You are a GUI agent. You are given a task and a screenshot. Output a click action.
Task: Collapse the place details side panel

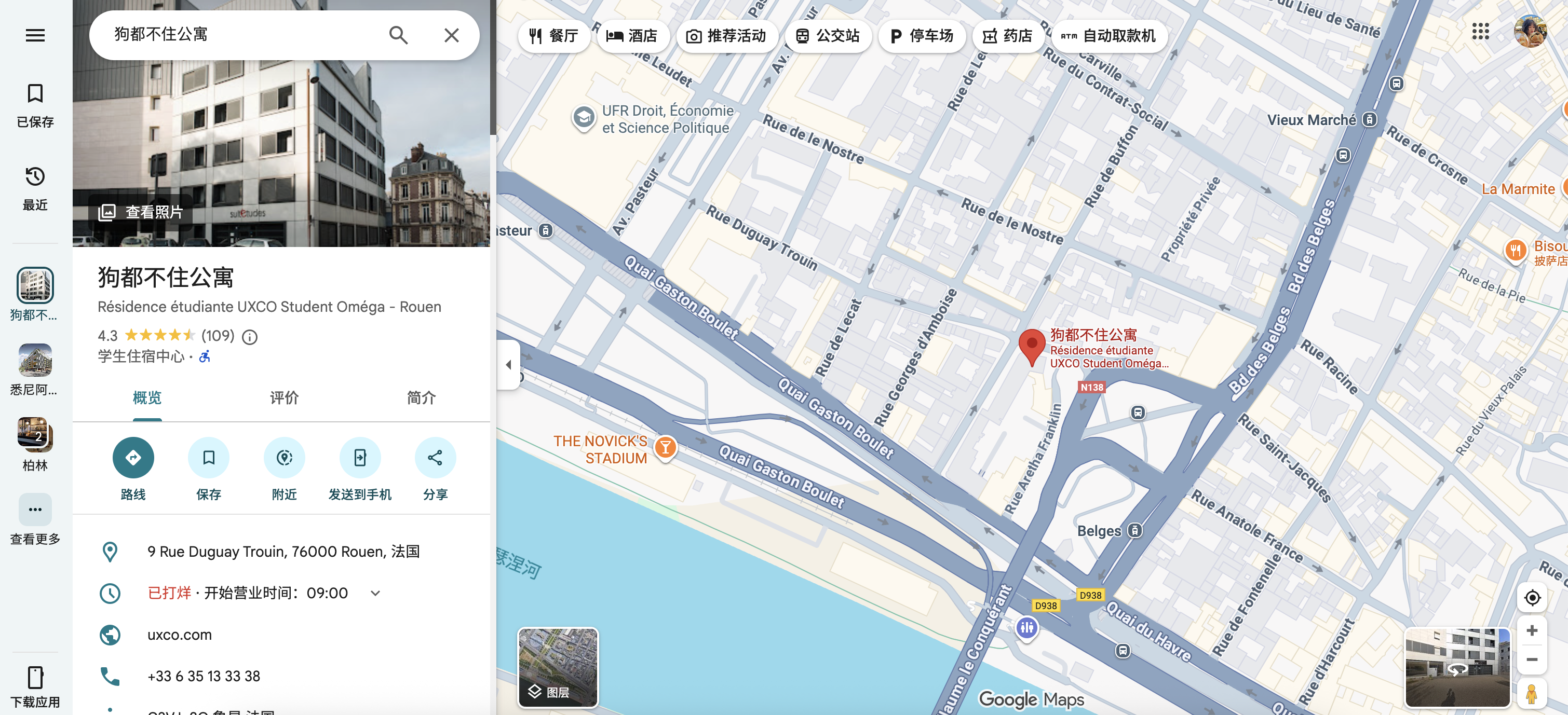pos(509,364)
